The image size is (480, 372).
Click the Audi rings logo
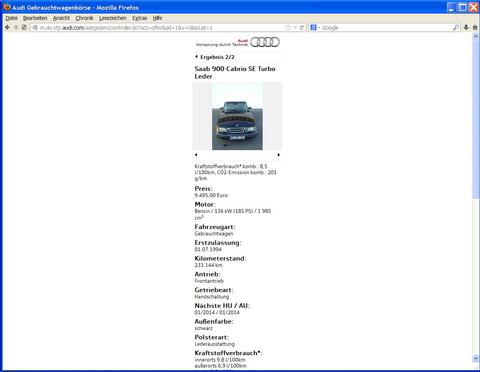265,42
